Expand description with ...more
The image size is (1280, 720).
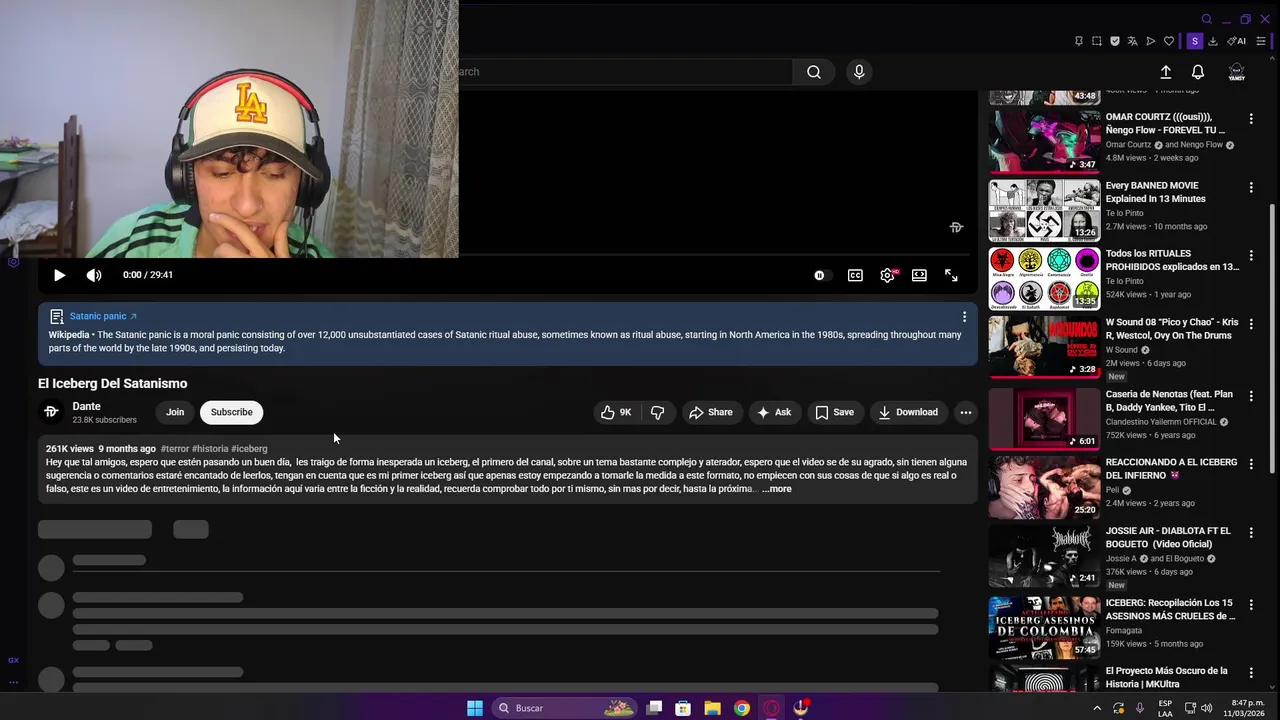point(776,489)
